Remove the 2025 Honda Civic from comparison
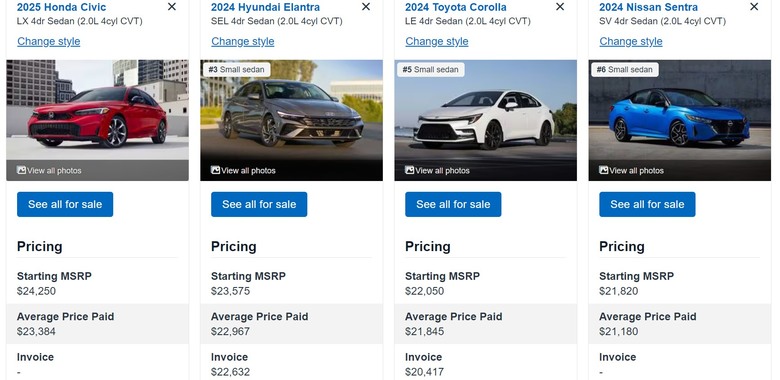 172,6
